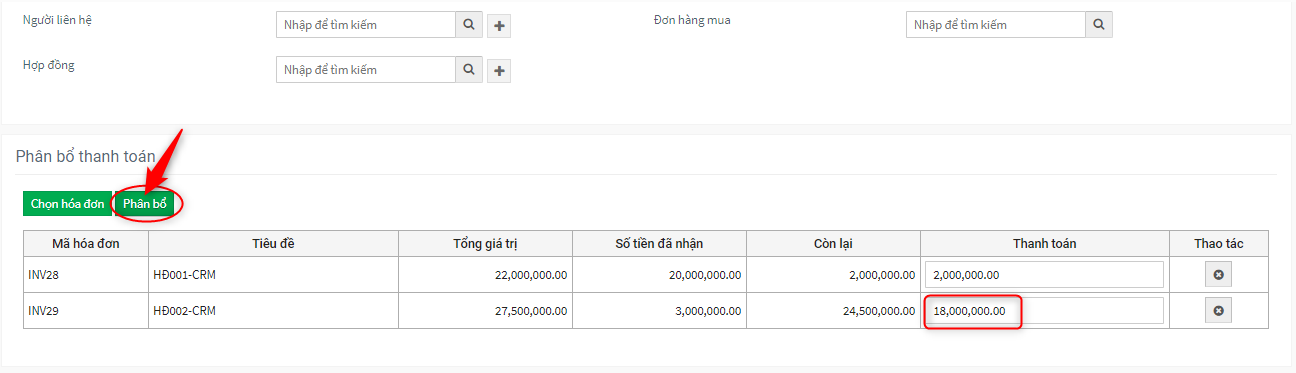This screenshot has height=373, width=1296.
Task: Edit Thanh toán amount for INV28
Action: click(1044, 275)
